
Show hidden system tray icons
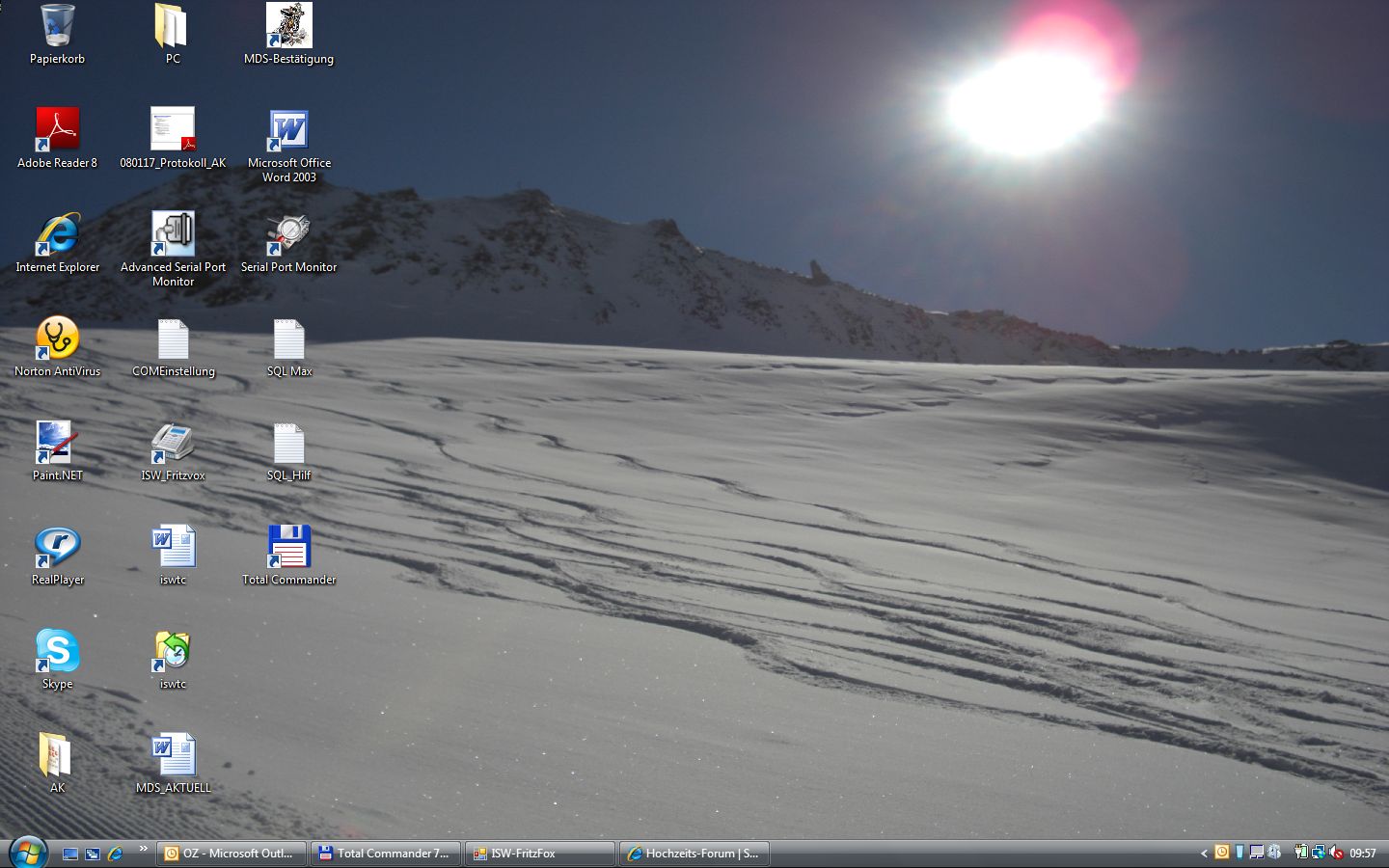pyautogui.click(x=1204, y=854)
